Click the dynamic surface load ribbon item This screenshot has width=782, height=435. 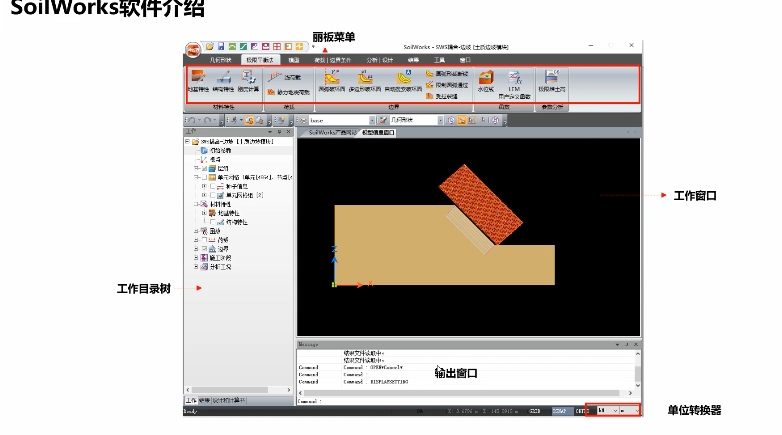tap(289, 92)
